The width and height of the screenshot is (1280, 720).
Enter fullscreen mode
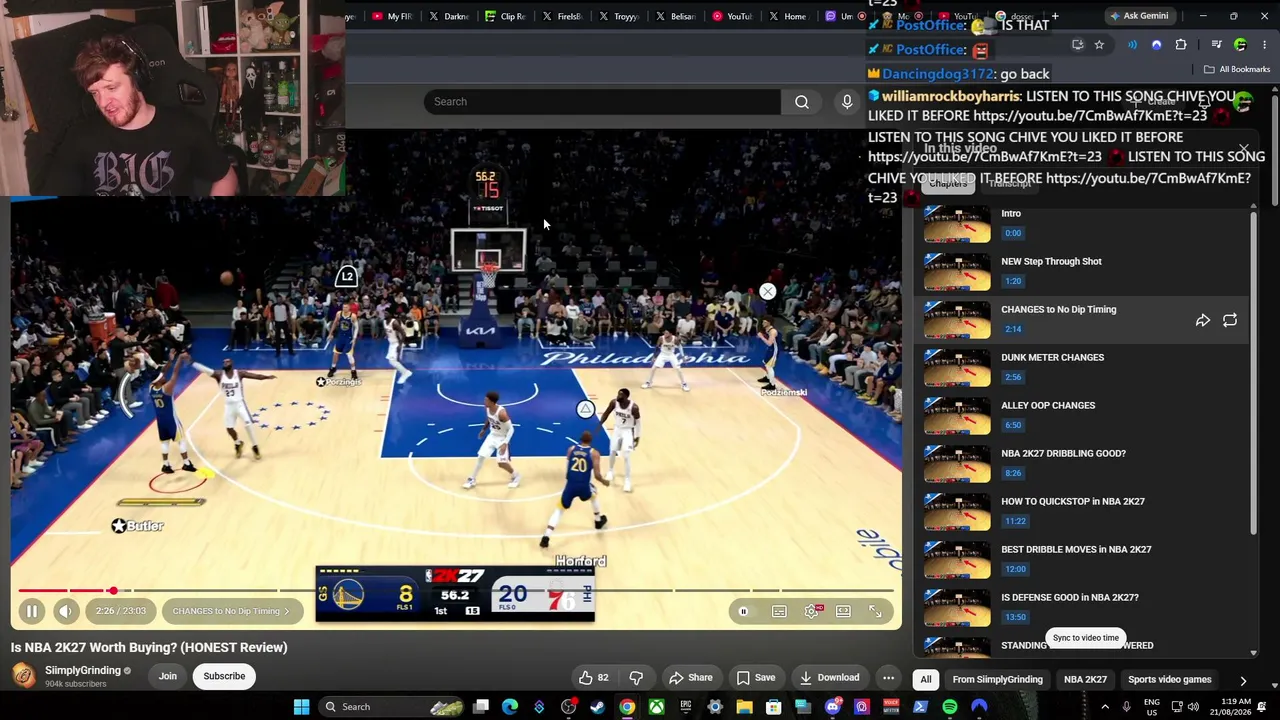click(875, 611)
